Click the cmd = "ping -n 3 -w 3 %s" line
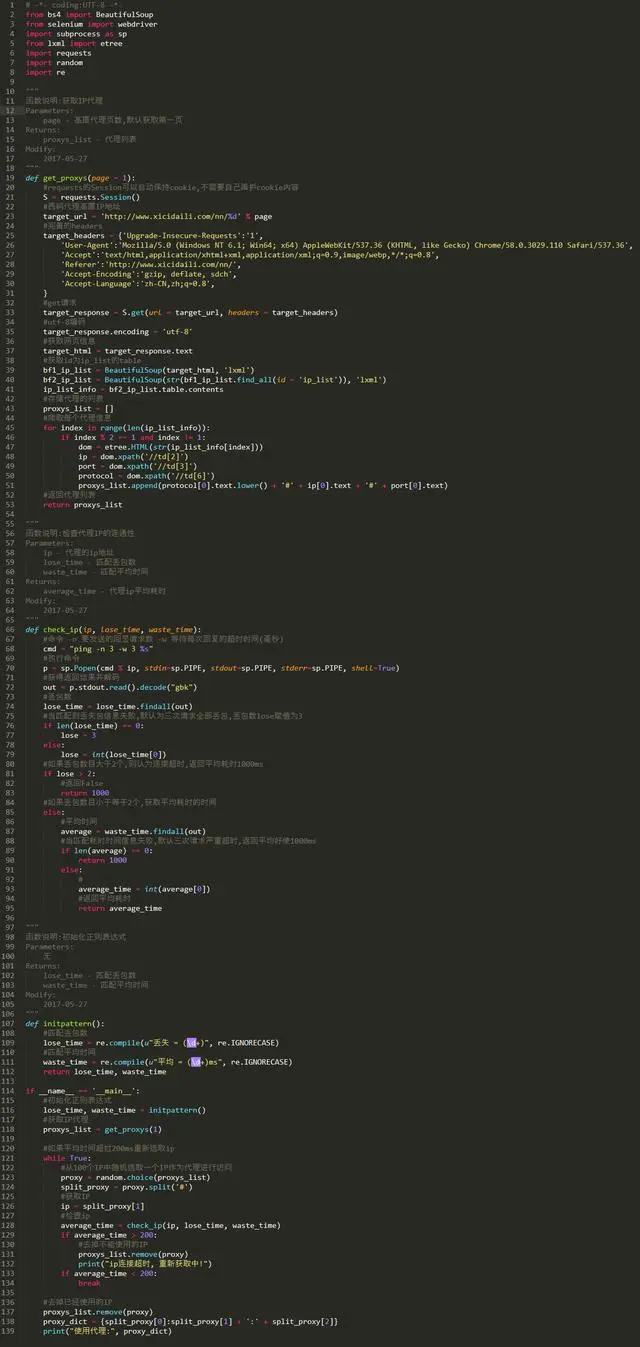This screenshot has height=1347, width=640. click(98, 648)
